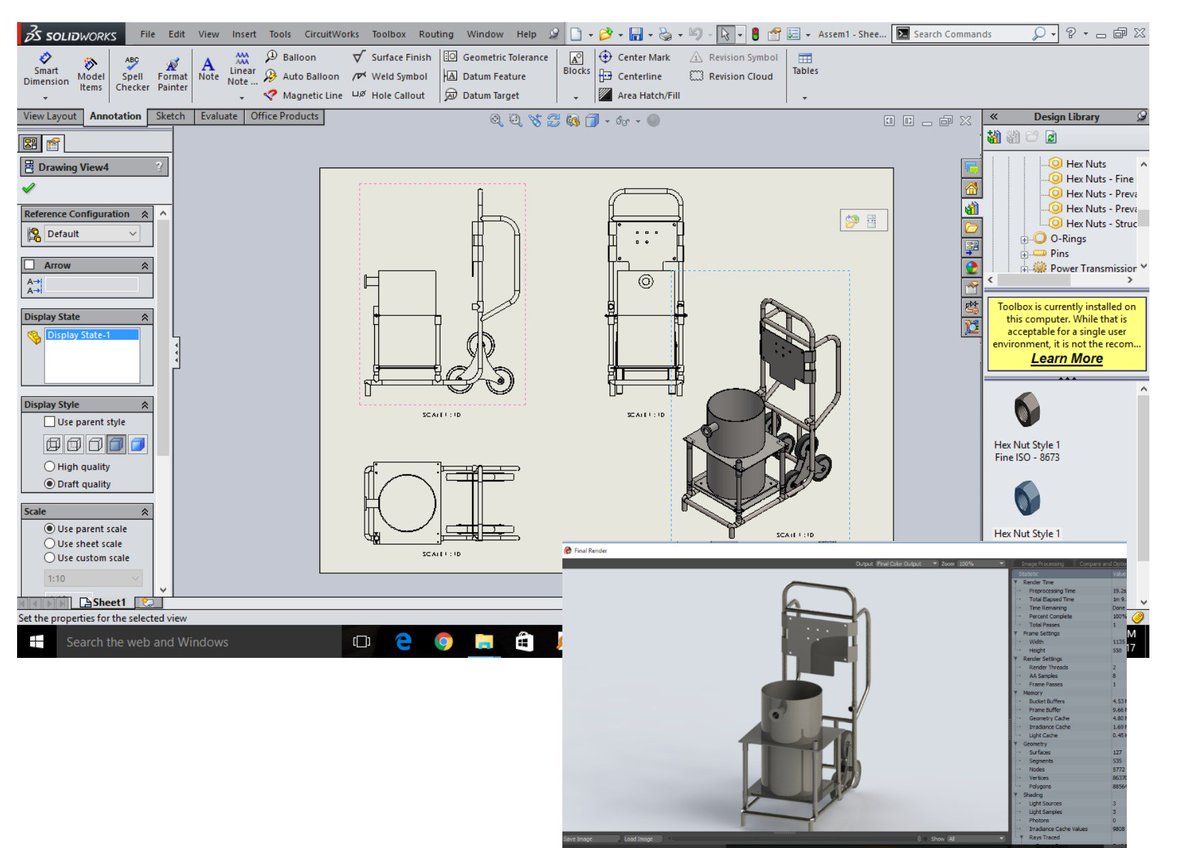Open the Tables dropdown arrow

804,98
